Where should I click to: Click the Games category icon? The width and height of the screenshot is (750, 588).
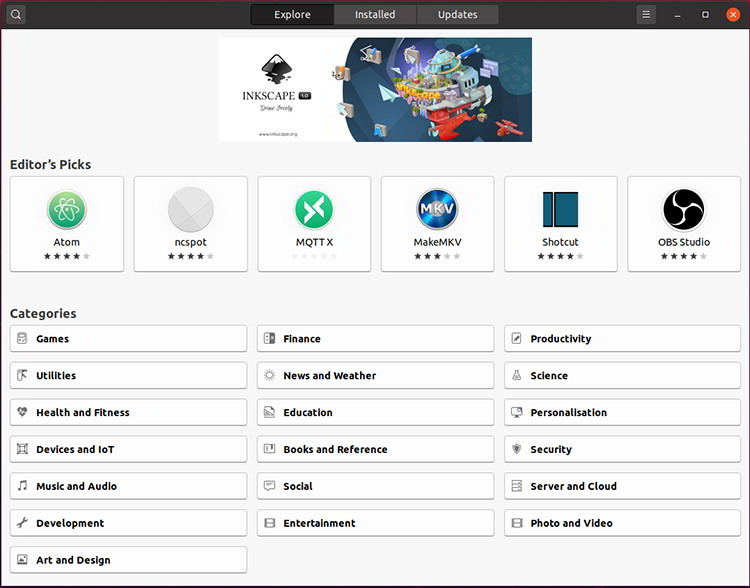click(x=22, y=338)
